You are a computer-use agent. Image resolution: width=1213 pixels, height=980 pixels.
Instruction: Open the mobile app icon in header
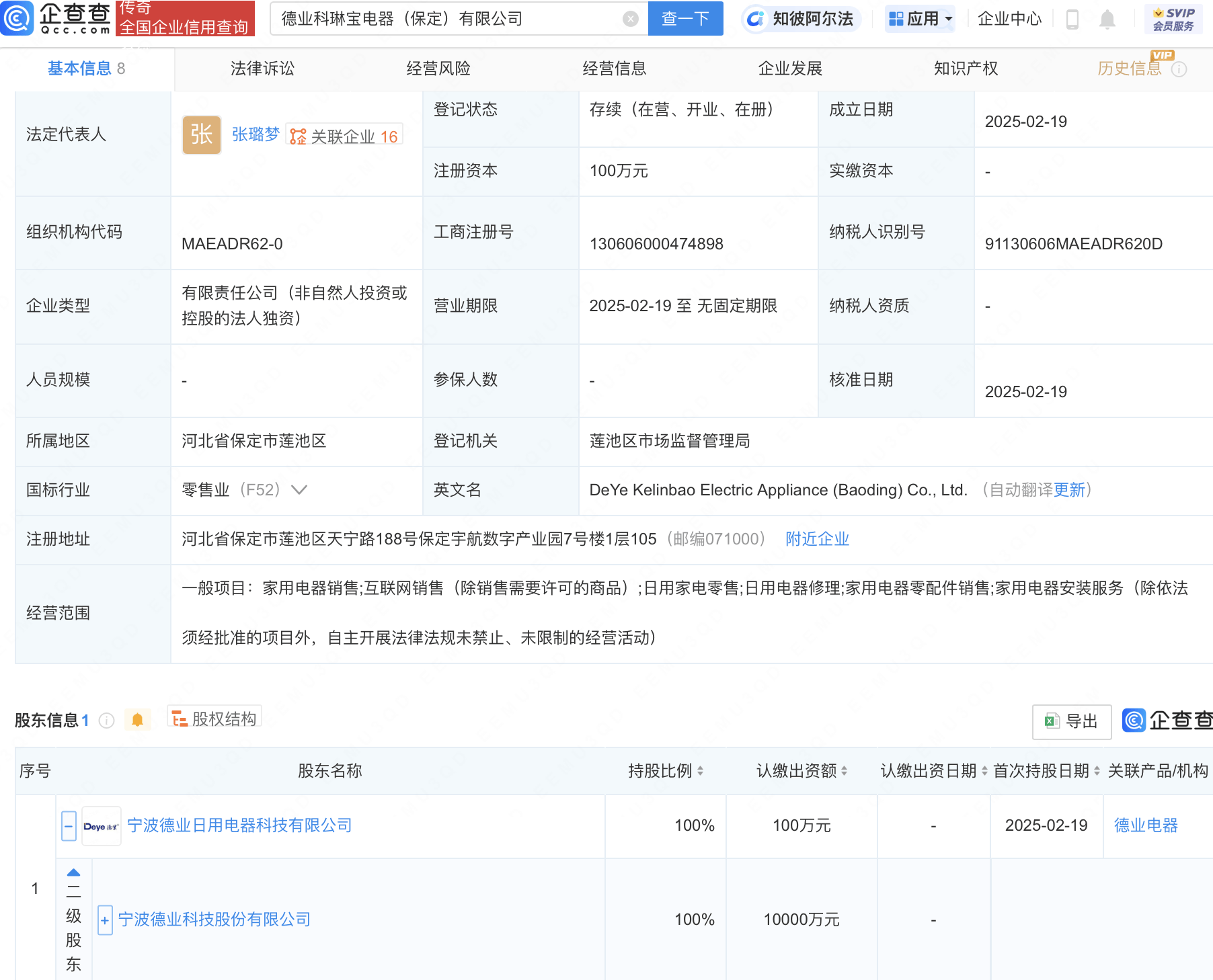pyautogui.click(x=1072, y=19)
